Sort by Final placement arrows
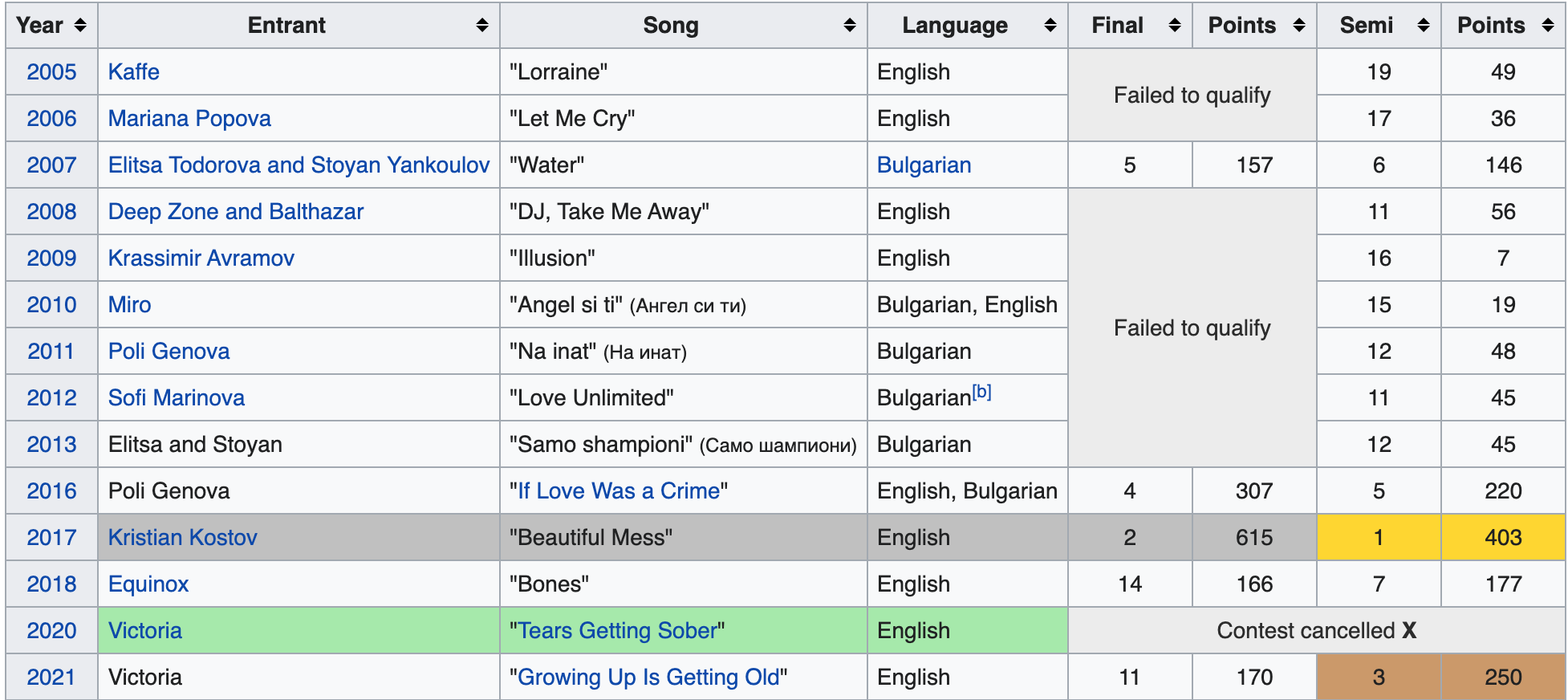Screen dimensions: 1568x700 click(x=1174, y=26)
